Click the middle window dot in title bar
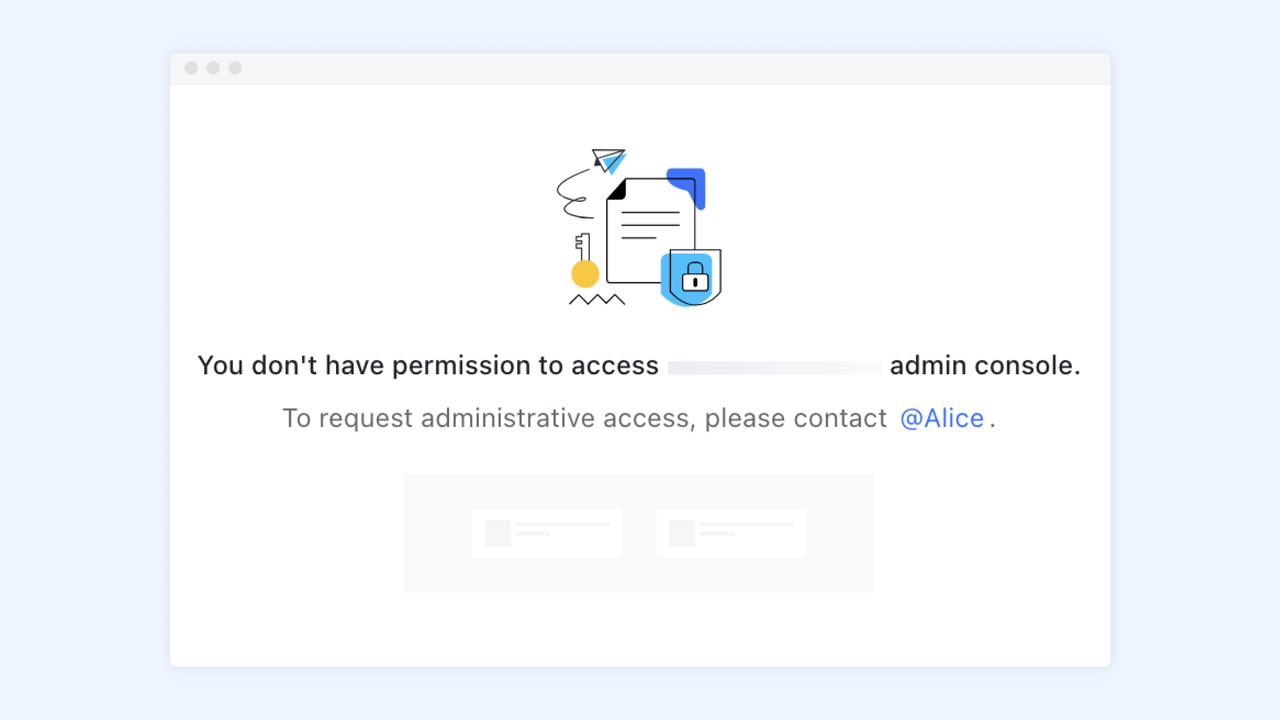The height and width of the screenshot is (720, 1280). [x=213, y=68]
